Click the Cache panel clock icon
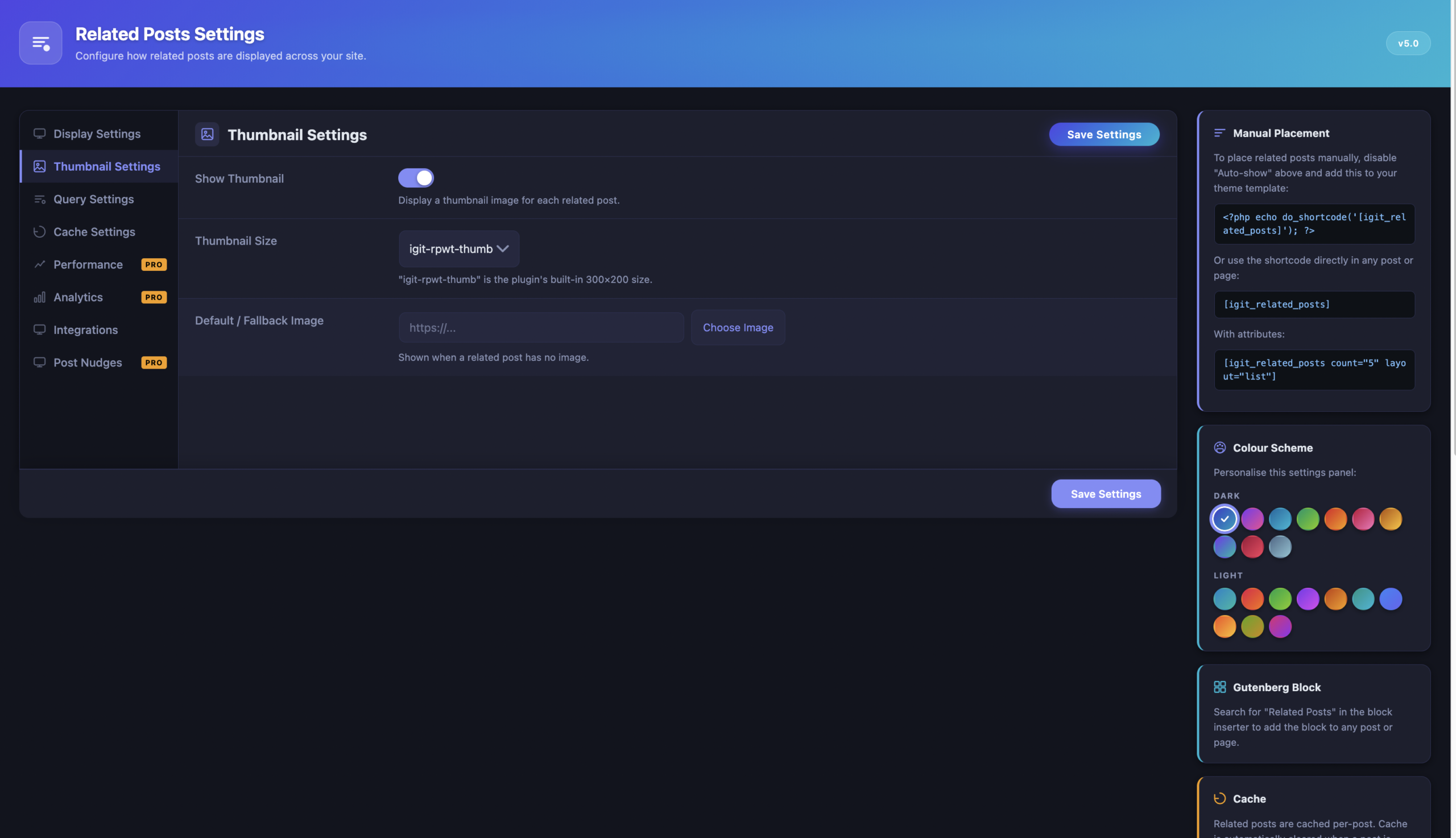1456x838 pixels. (x=1219, y=798)
